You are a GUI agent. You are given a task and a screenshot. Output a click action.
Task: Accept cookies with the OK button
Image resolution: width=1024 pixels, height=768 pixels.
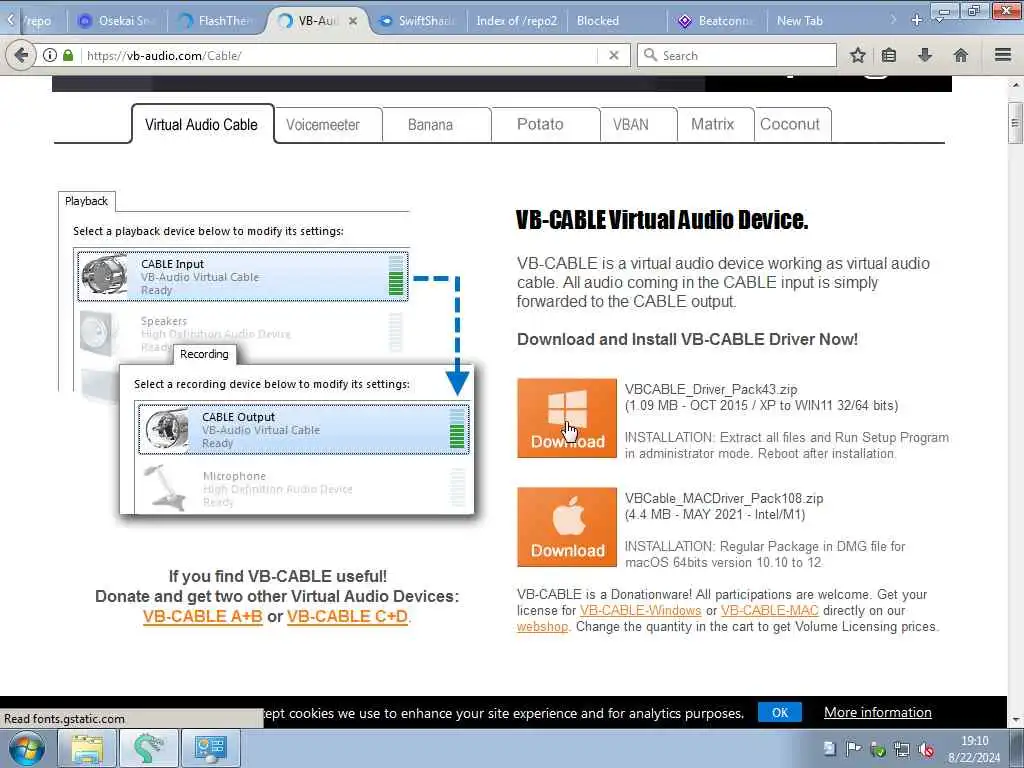(780, 712)
